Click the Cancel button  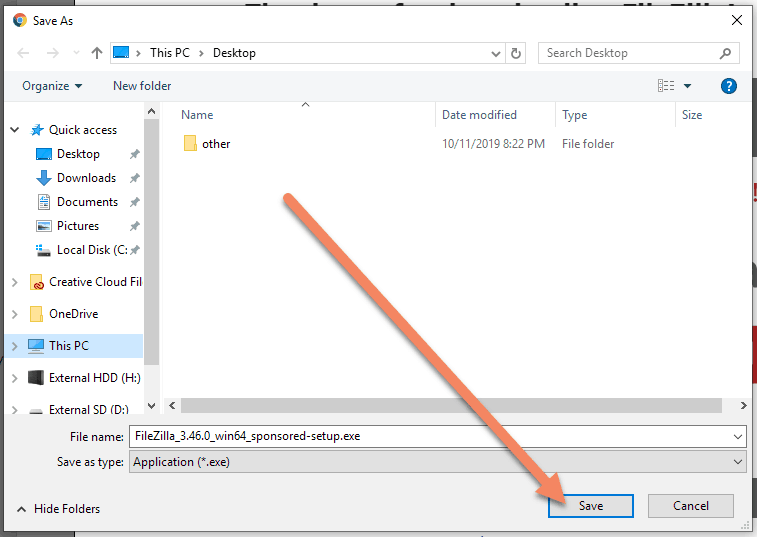click(691, 506)
